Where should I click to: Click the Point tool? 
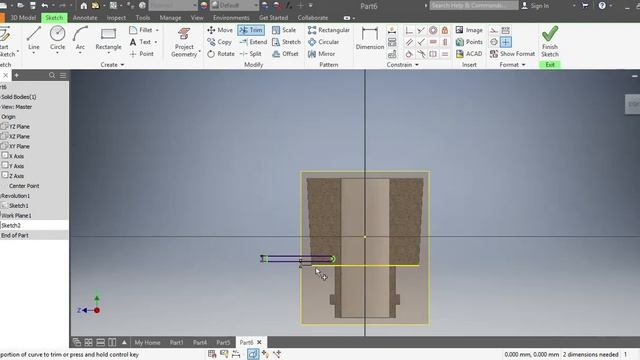pyautogui.click(x=141, y=54)
